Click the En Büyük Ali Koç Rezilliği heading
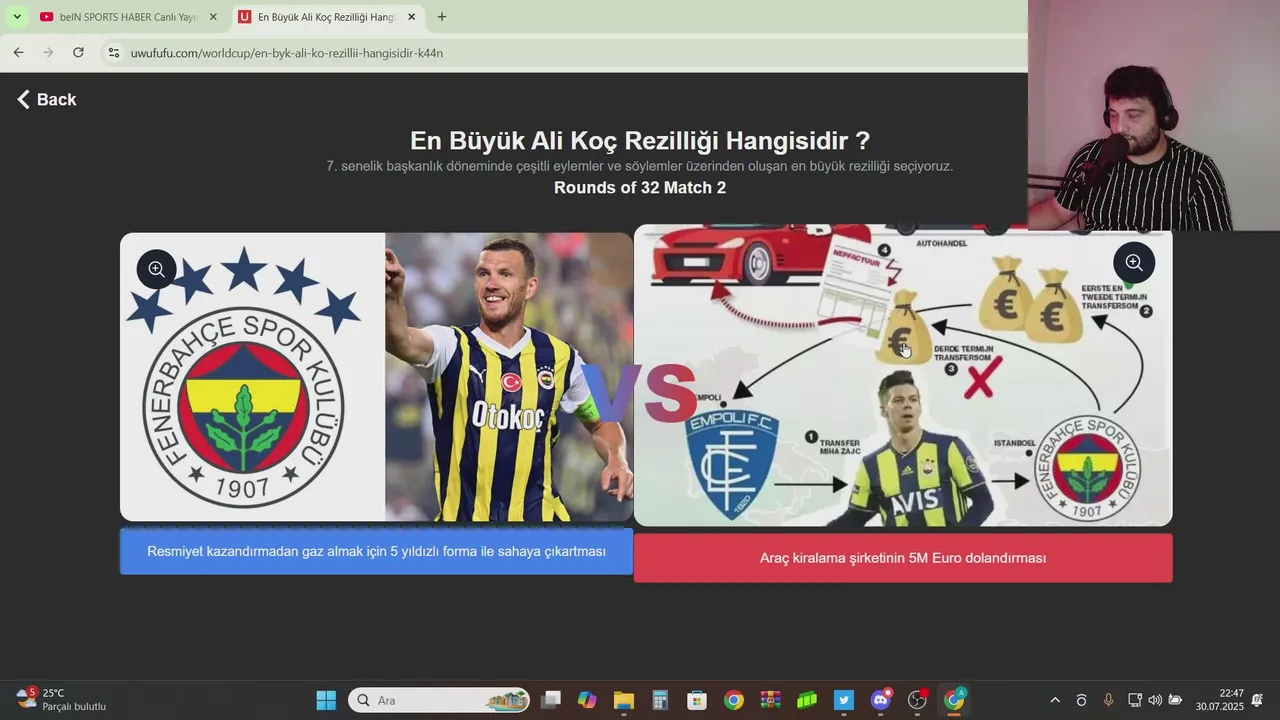 [x=640, y=140]
